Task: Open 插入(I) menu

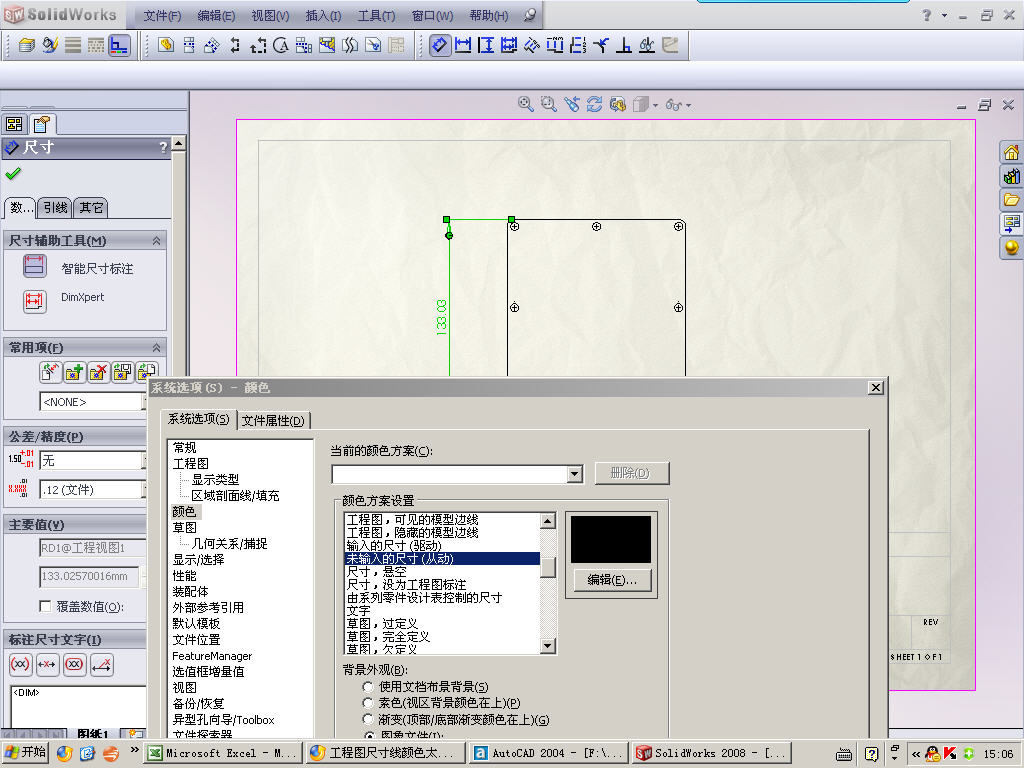Action: pos(323,16)
